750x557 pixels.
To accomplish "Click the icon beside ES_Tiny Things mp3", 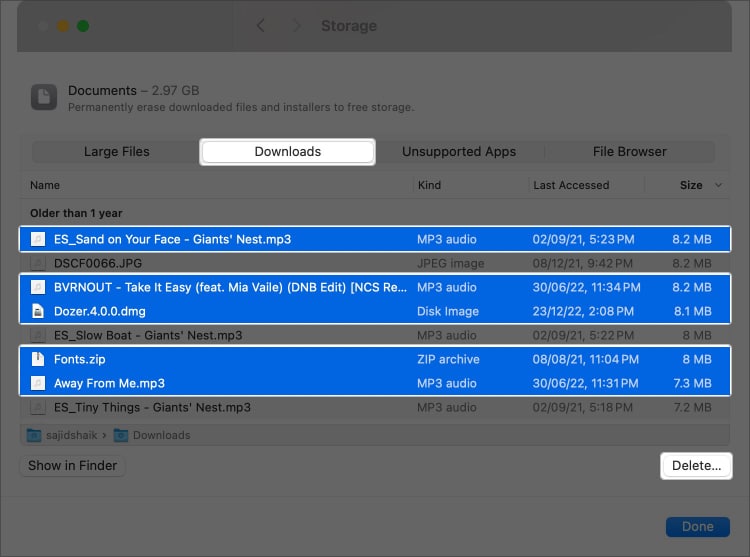I will pos(38,407).
